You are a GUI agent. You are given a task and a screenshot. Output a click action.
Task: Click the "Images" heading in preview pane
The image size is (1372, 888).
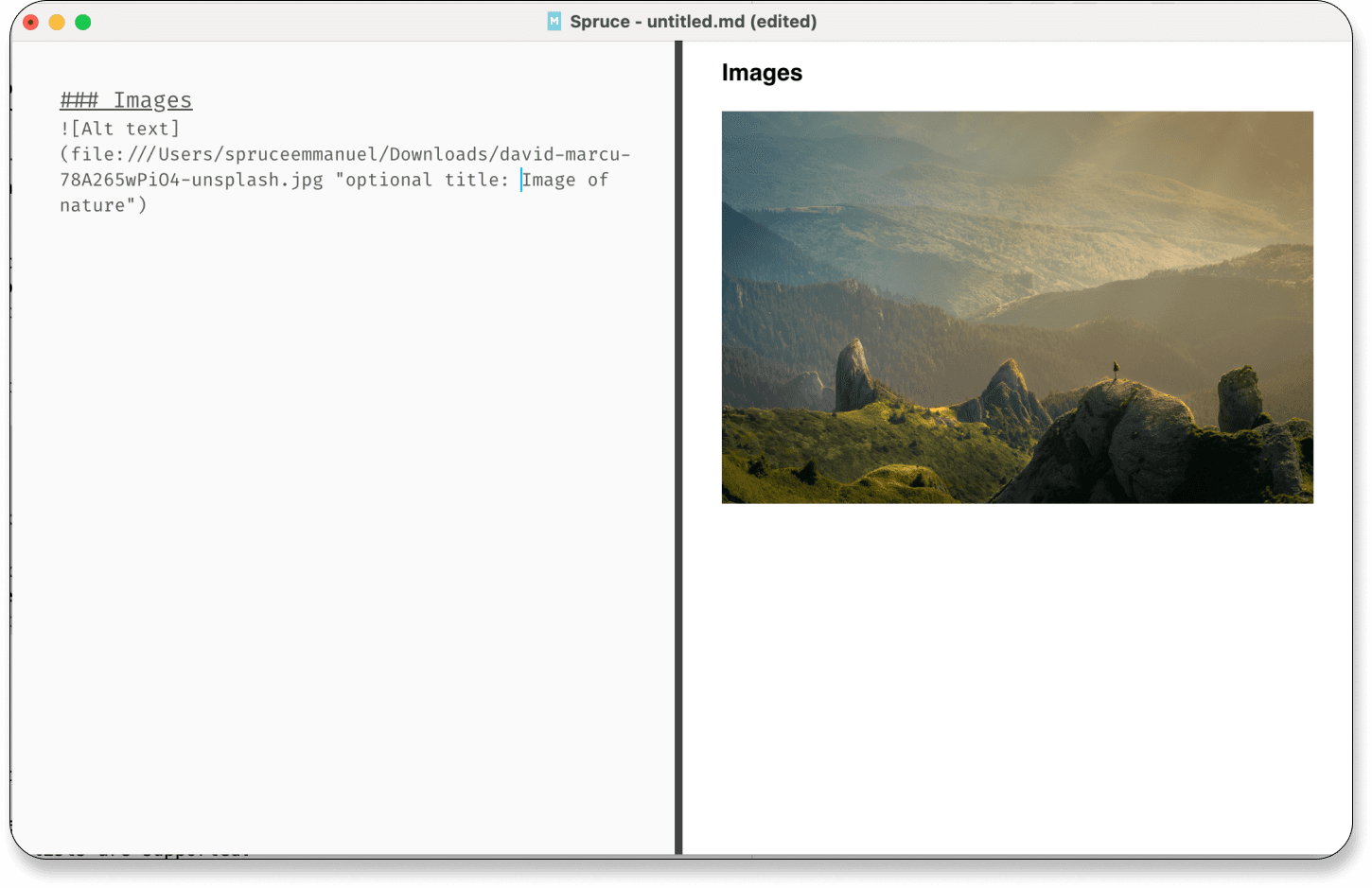(x=762, y=73)
